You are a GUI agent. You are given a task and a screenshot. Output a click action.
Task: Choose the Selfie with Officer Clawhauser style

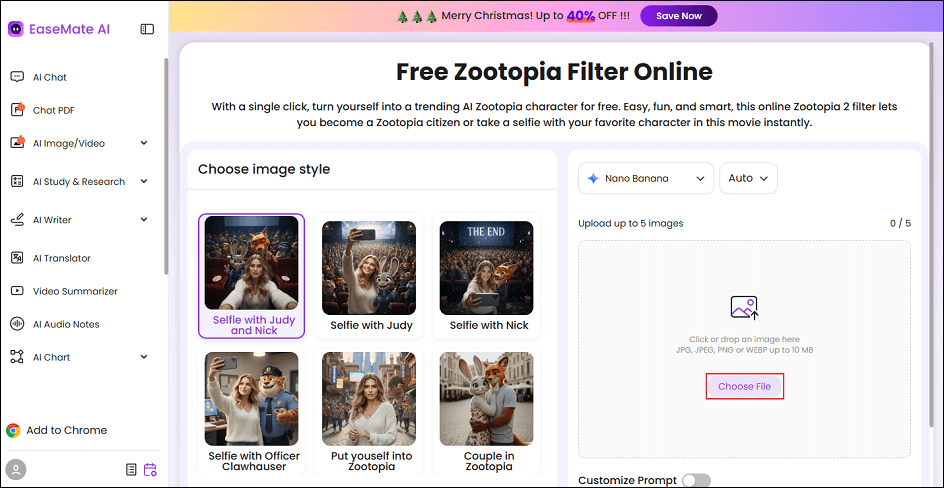(252, 412)
